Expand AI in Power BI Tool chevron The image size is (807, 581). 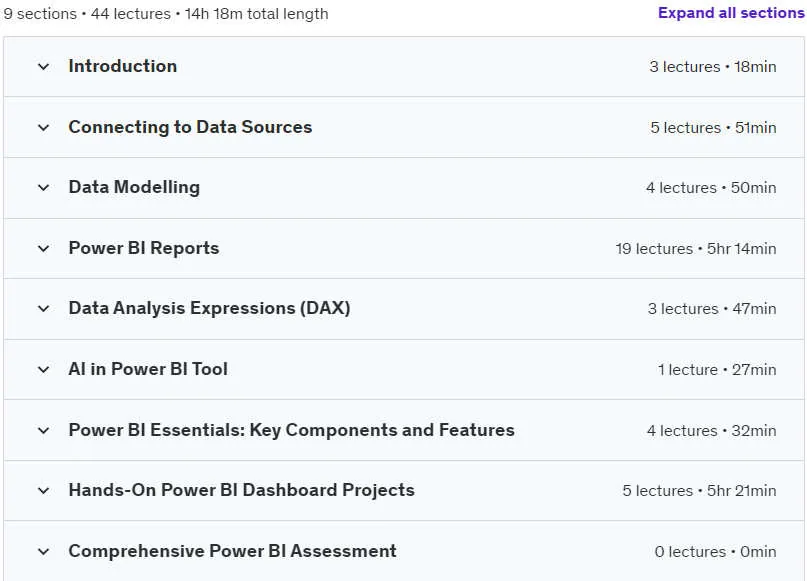(x=44, y=369)
